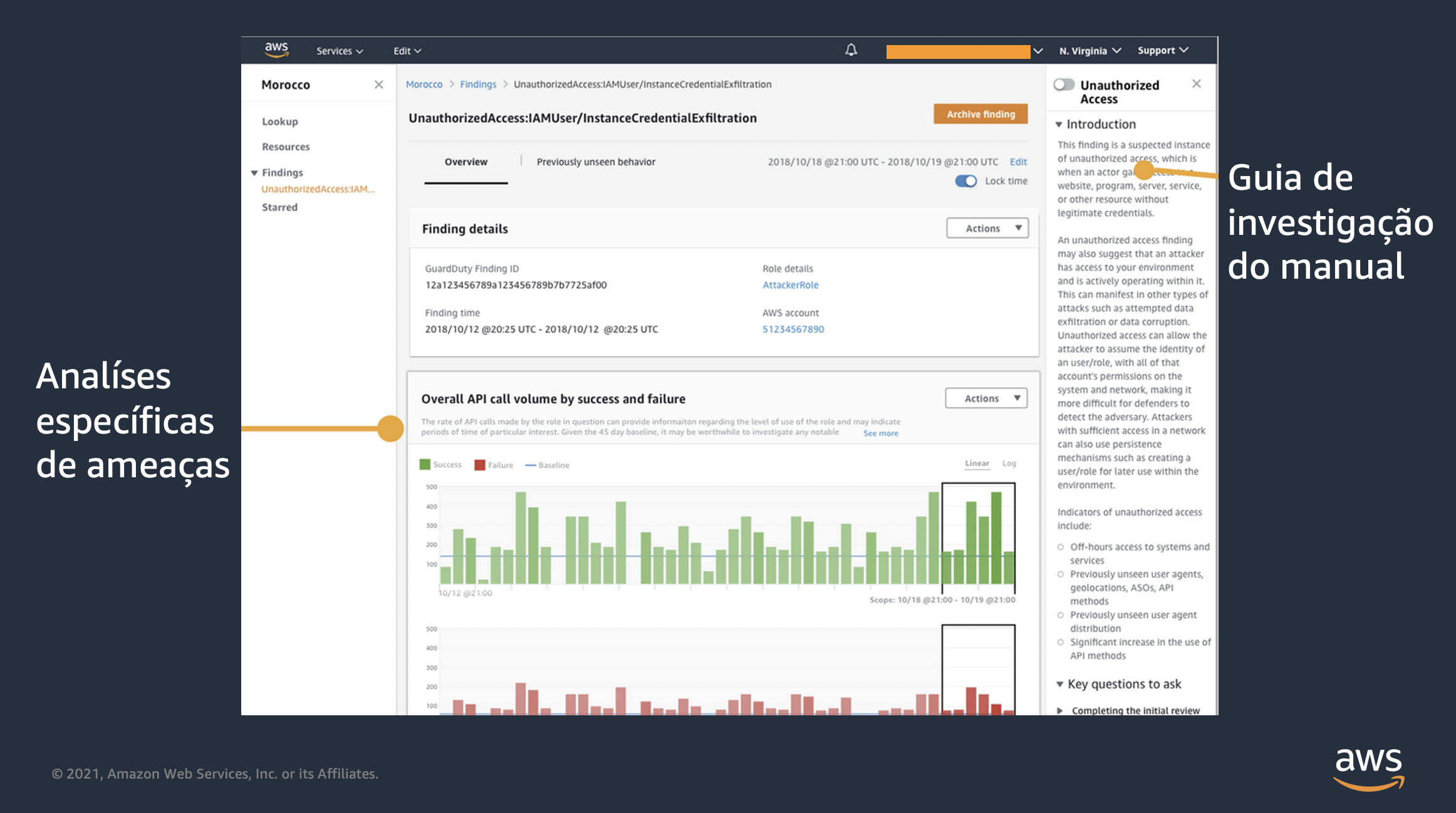Click the time range 2018/10/18 @21:00 UTC text
This screenshot has width=1456, height=813.
pyautogui.click(x=883, y=162)
